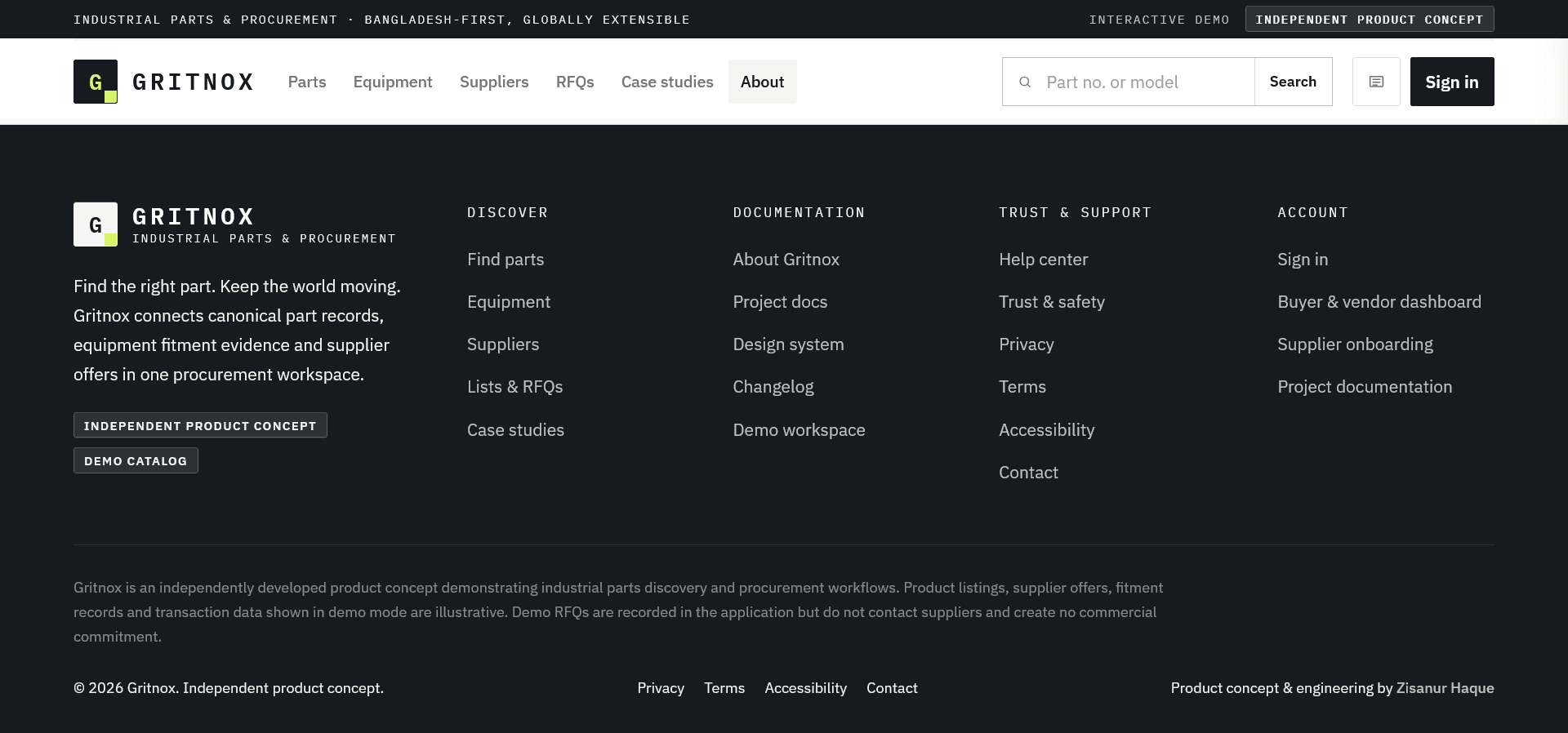1568x733 pixels.
Task: Open the Help center link
Action: [x=1044, y=260]
